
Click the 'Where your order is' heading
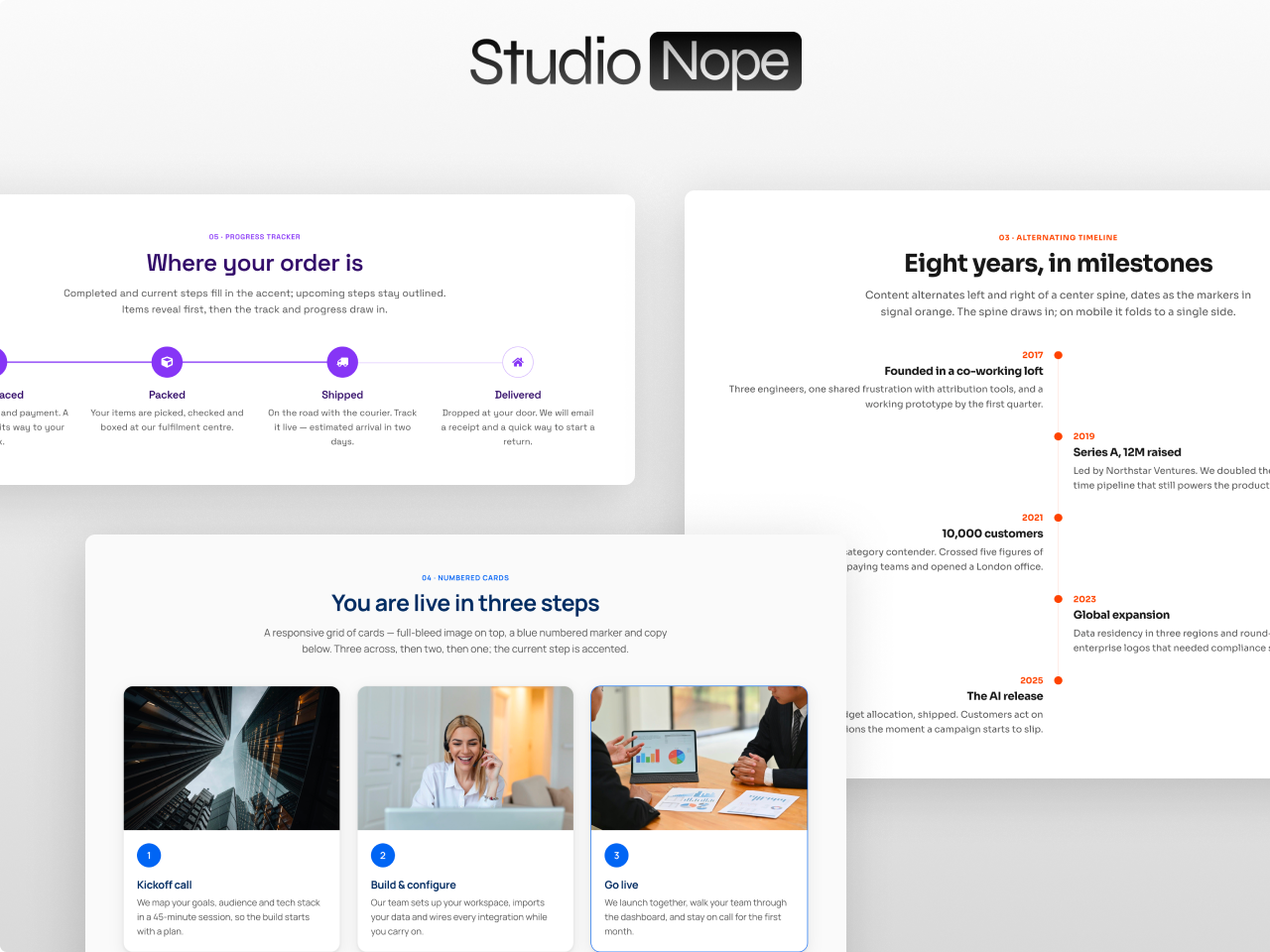[255, 263]
